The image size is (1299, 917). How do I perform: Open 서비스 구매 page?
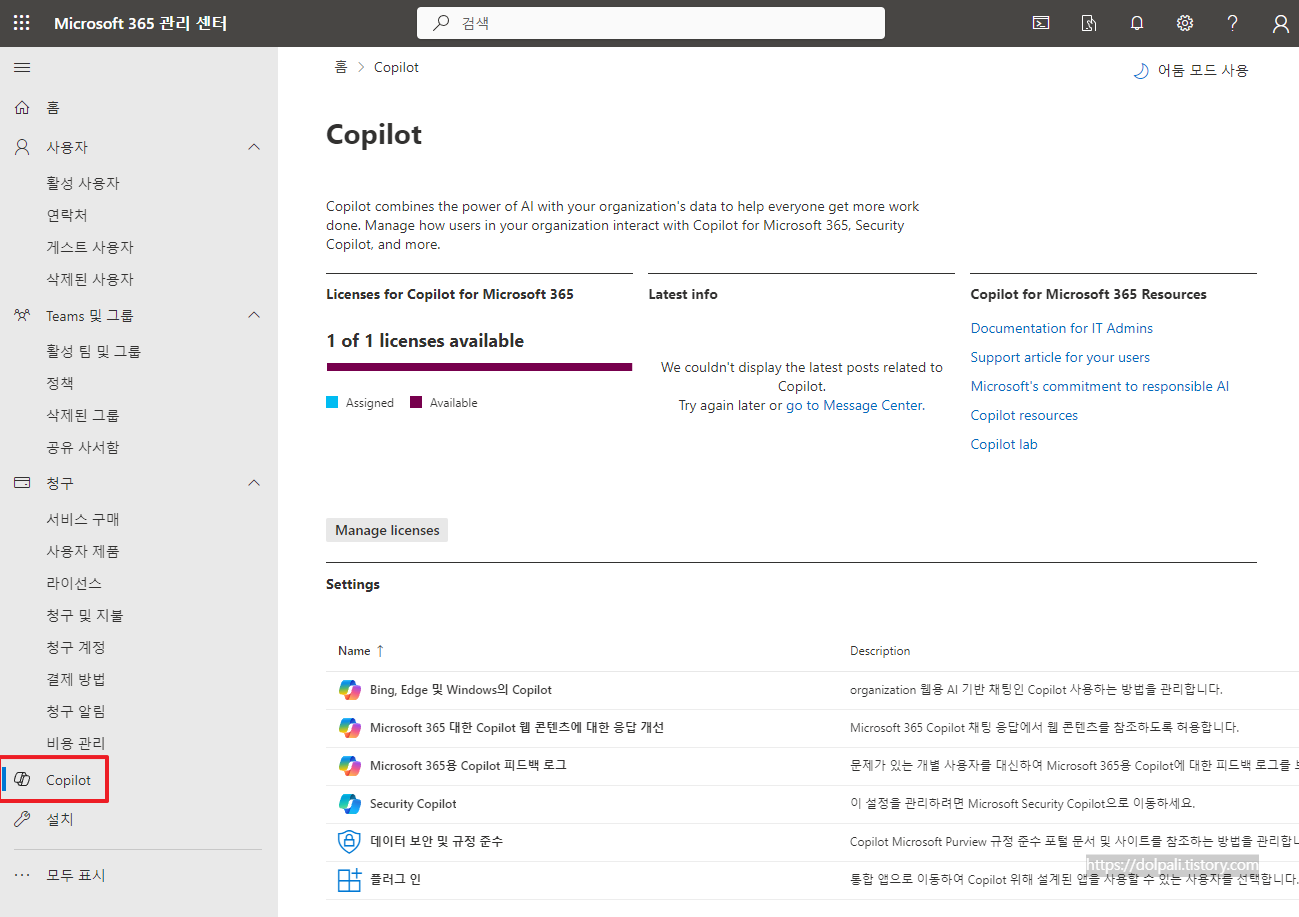(83, 519)
